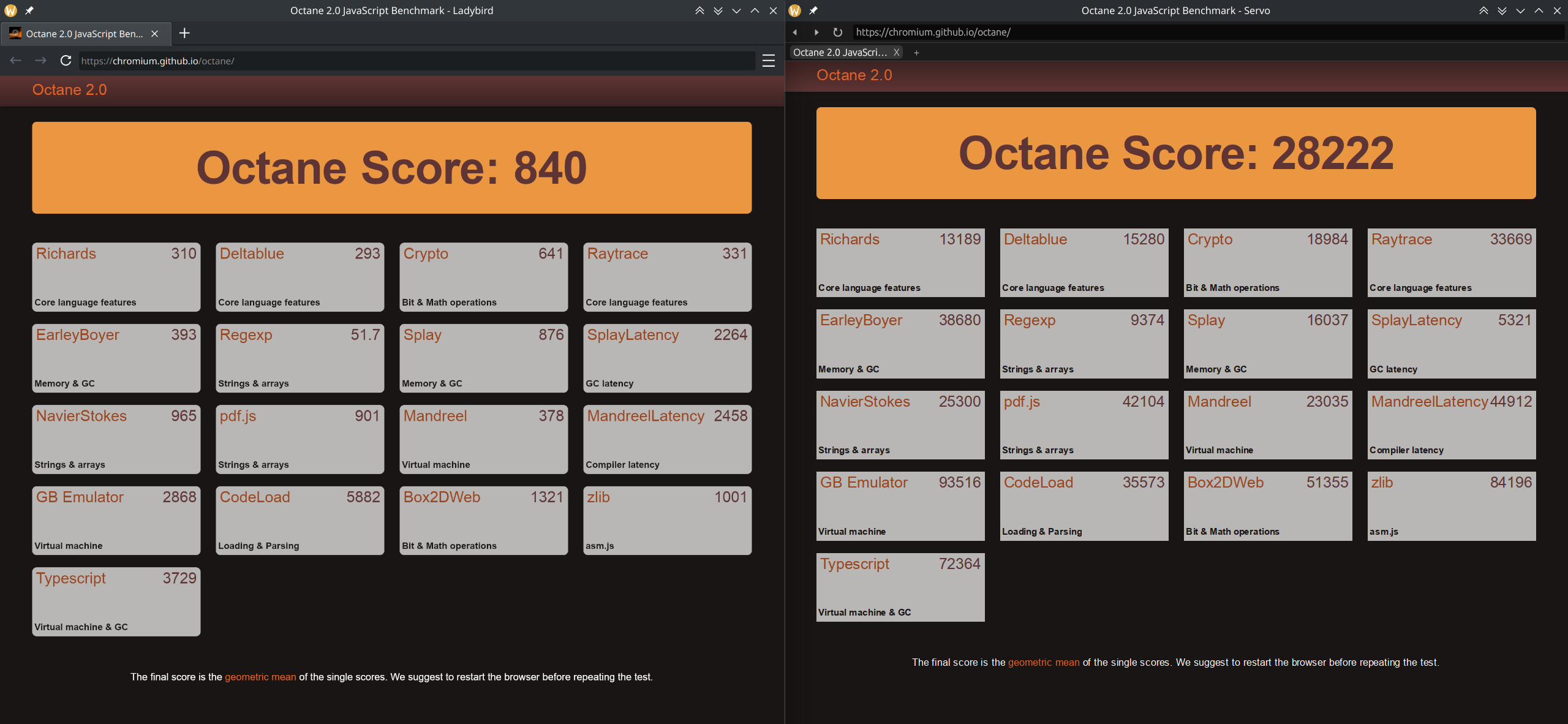
Task: Maximize the Ladybird window
Action: 755,10
